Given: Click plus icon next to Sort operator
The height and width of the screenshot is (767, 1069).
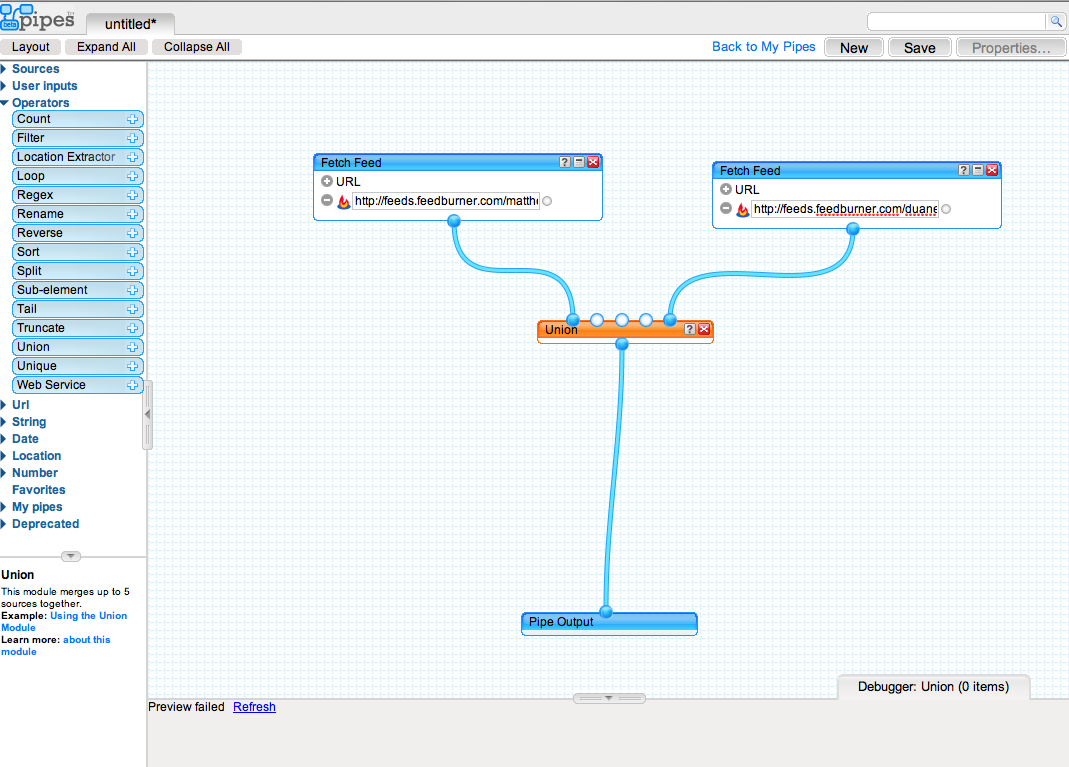Looking at the screenshot, I should pos(132,252).
